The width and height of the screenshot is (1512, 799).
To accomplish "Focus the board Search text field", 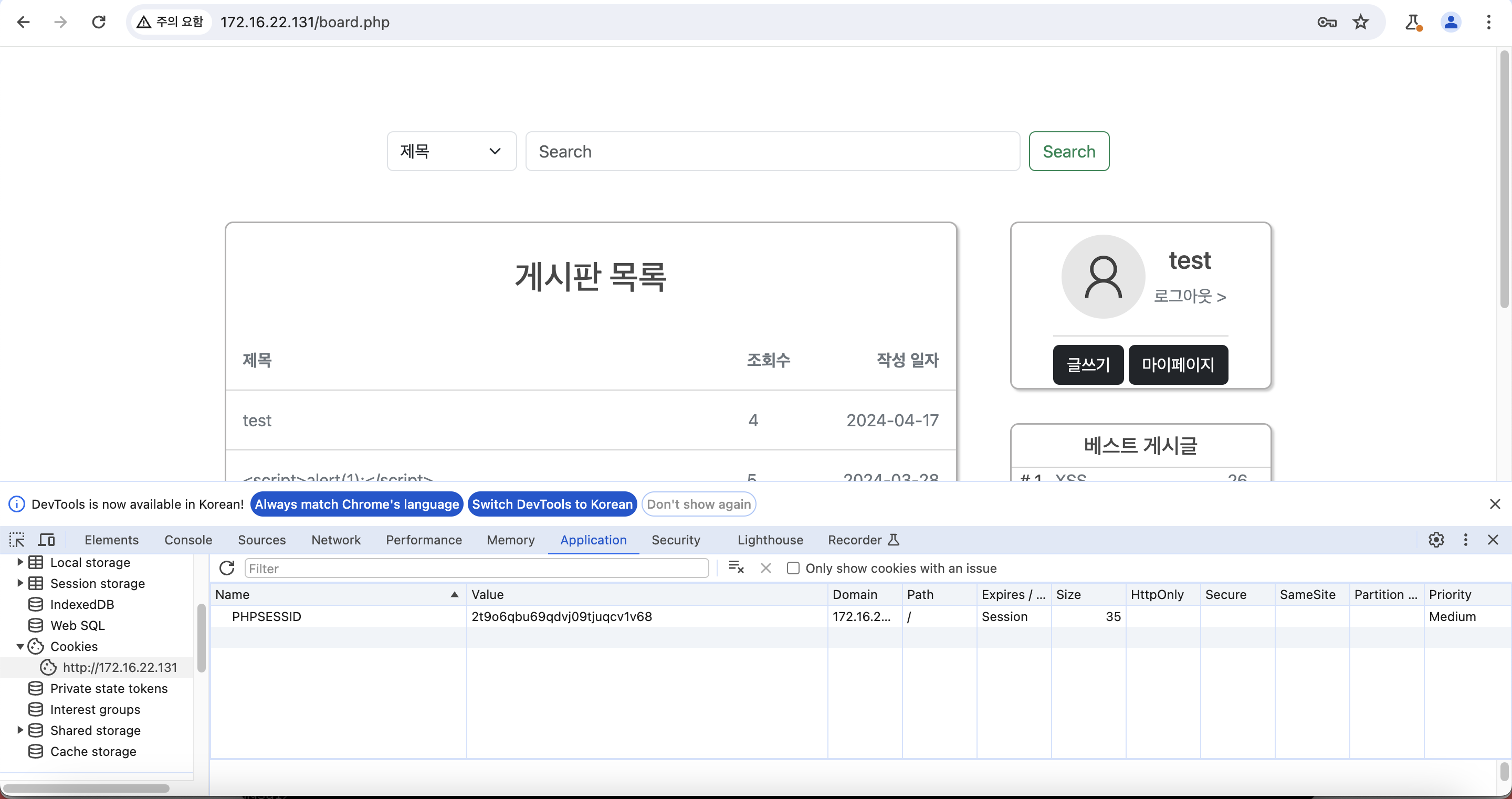I will (772, 151).
